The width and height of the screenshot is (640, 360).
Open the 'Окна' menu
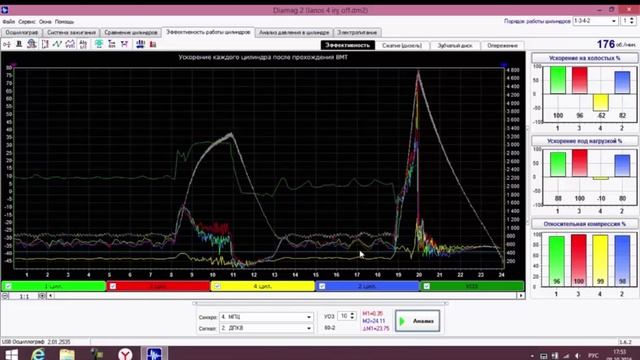pyautogui.click(x=45, y=22)
